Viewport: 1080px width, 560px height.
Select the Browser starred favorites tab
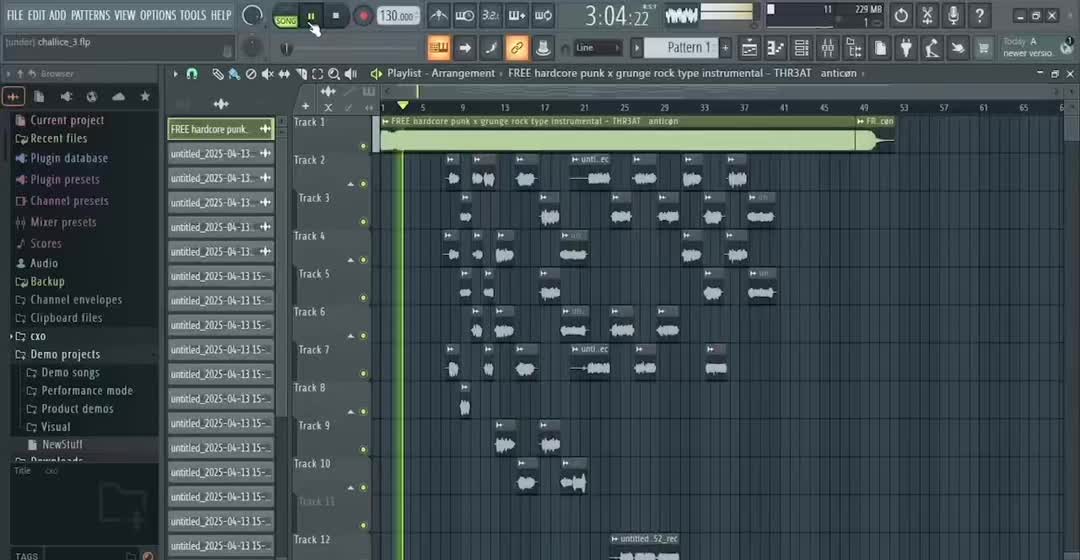pyautogui.click(x=145, y=96)
